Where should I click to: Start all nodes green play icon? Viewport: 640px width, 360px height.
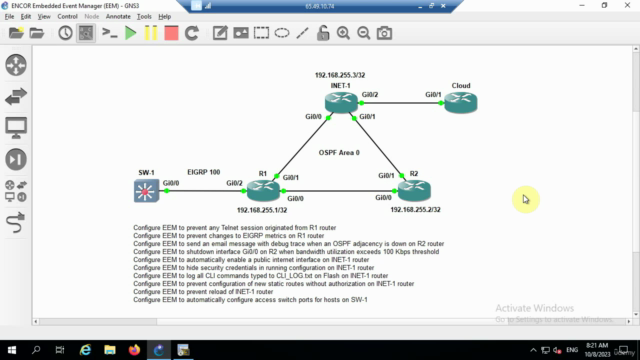[x=131, y=33]
